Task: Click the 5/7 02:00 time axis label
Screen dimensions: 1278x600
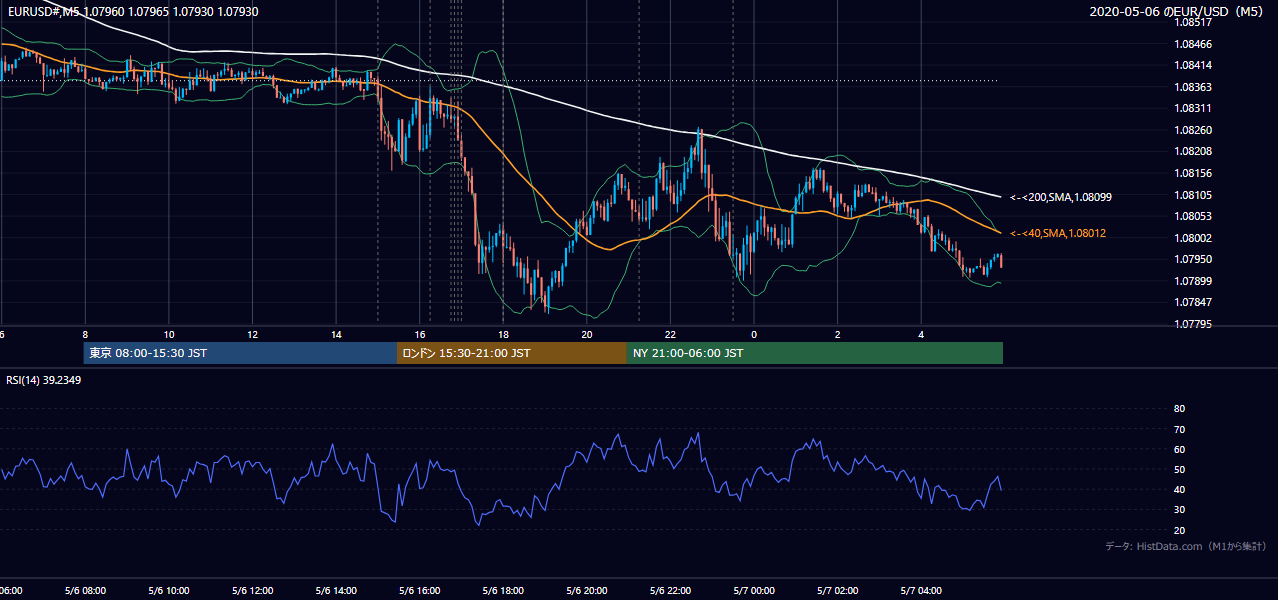Action: tap(838, 590)
